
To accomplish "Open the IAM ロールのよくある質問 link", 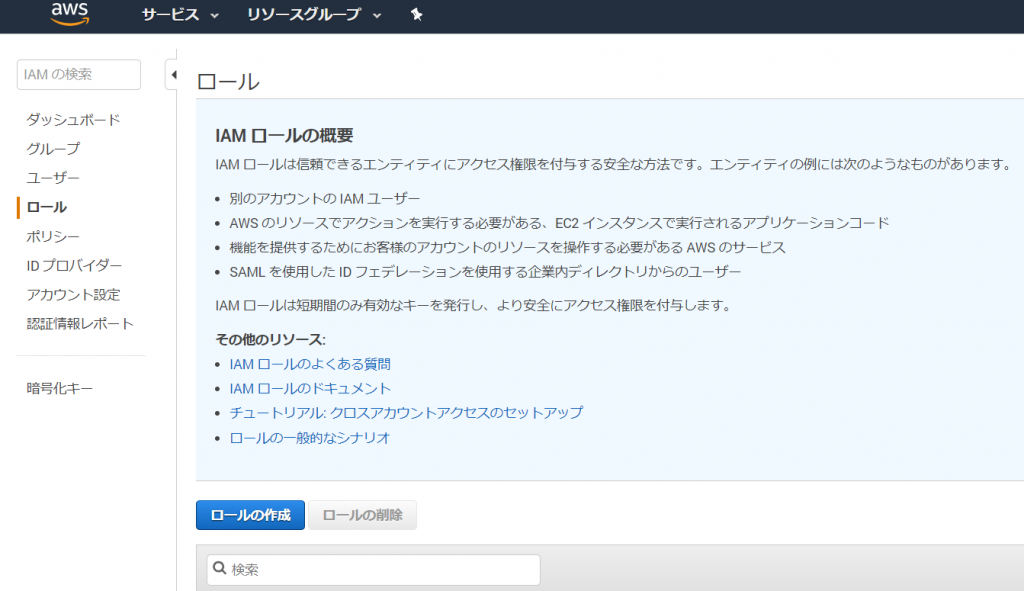I will pyautogui.click(x=310, y=364).
